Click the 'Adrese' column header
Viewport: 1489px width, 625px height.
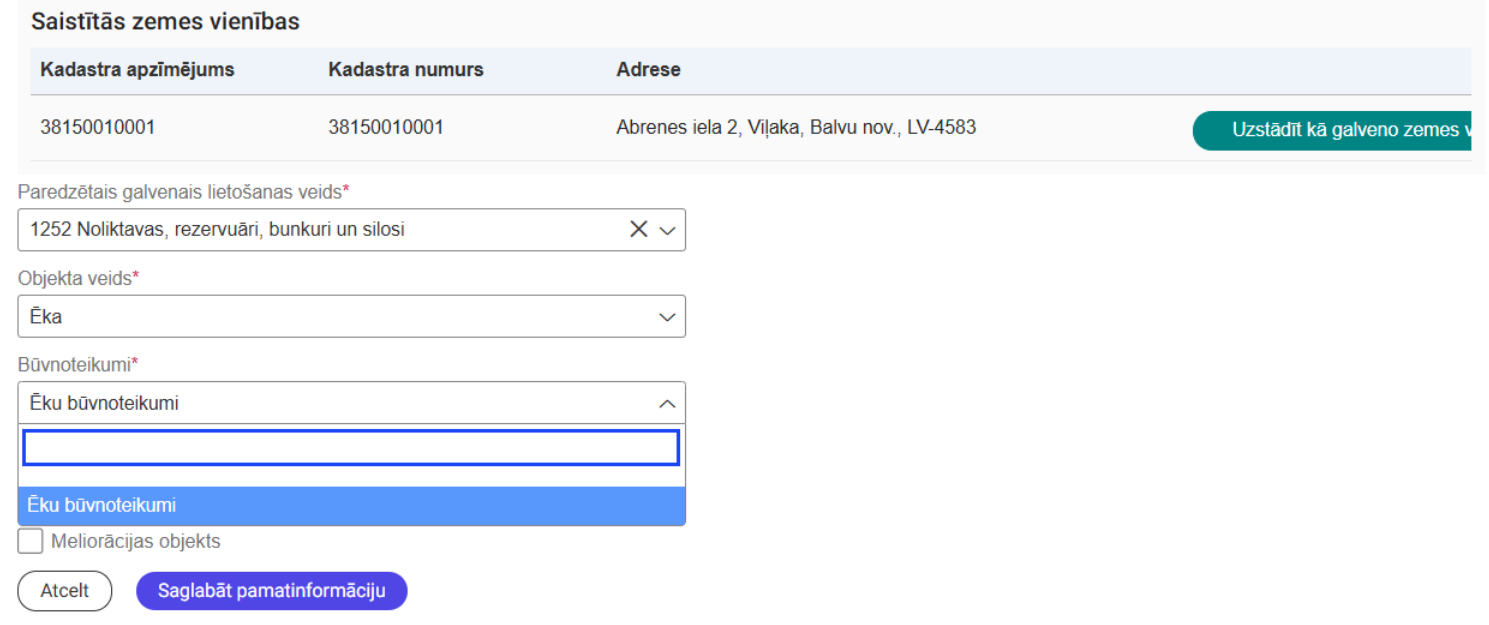tap(648, 70)
